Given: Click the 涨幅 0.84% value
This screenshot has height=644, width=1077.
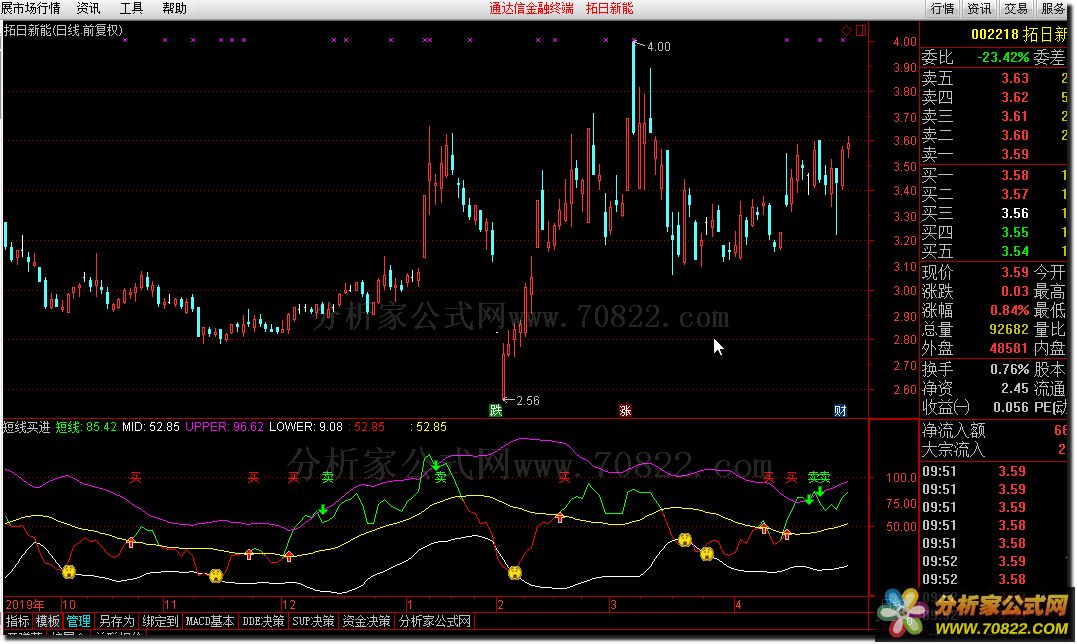Looking at the screenshot, I should [x=1010, y=310].
